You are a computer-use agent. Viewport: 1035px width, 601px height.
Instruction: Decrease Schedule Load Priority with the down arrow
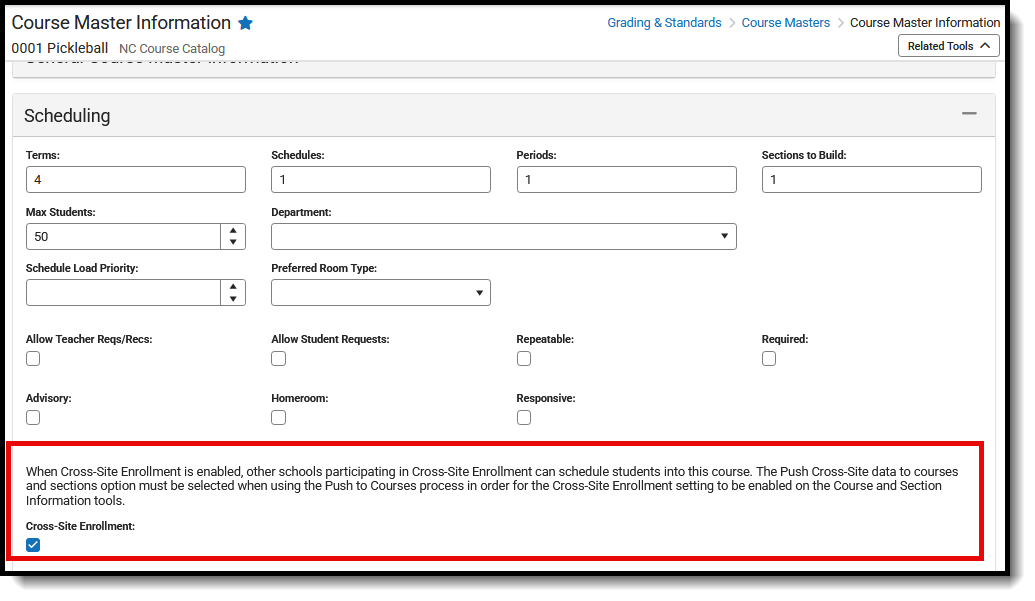coord(233,297)
